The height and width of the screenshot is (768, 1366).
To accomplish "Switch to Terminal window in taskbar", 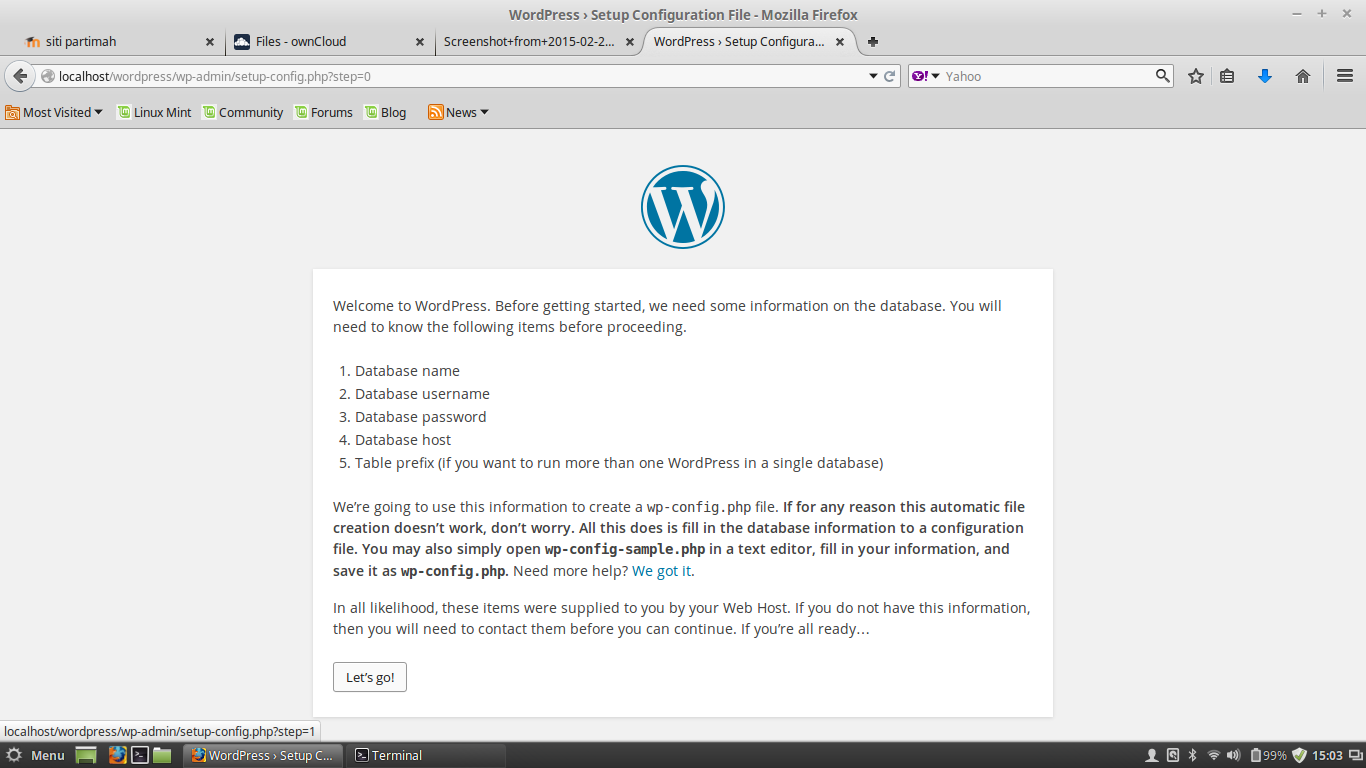I will click(426, 755).
